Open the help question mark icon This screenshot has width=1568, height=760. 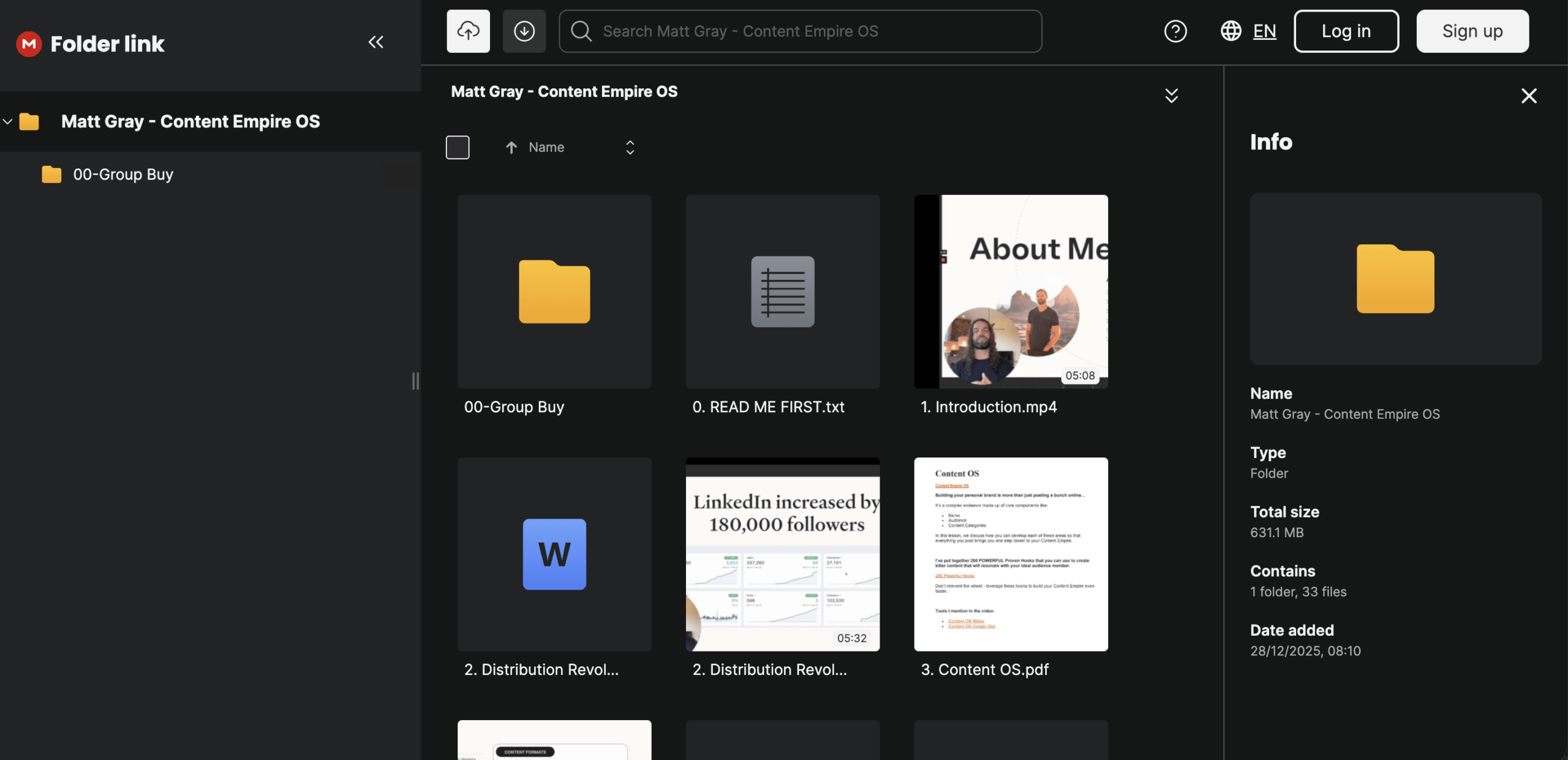1175,31
